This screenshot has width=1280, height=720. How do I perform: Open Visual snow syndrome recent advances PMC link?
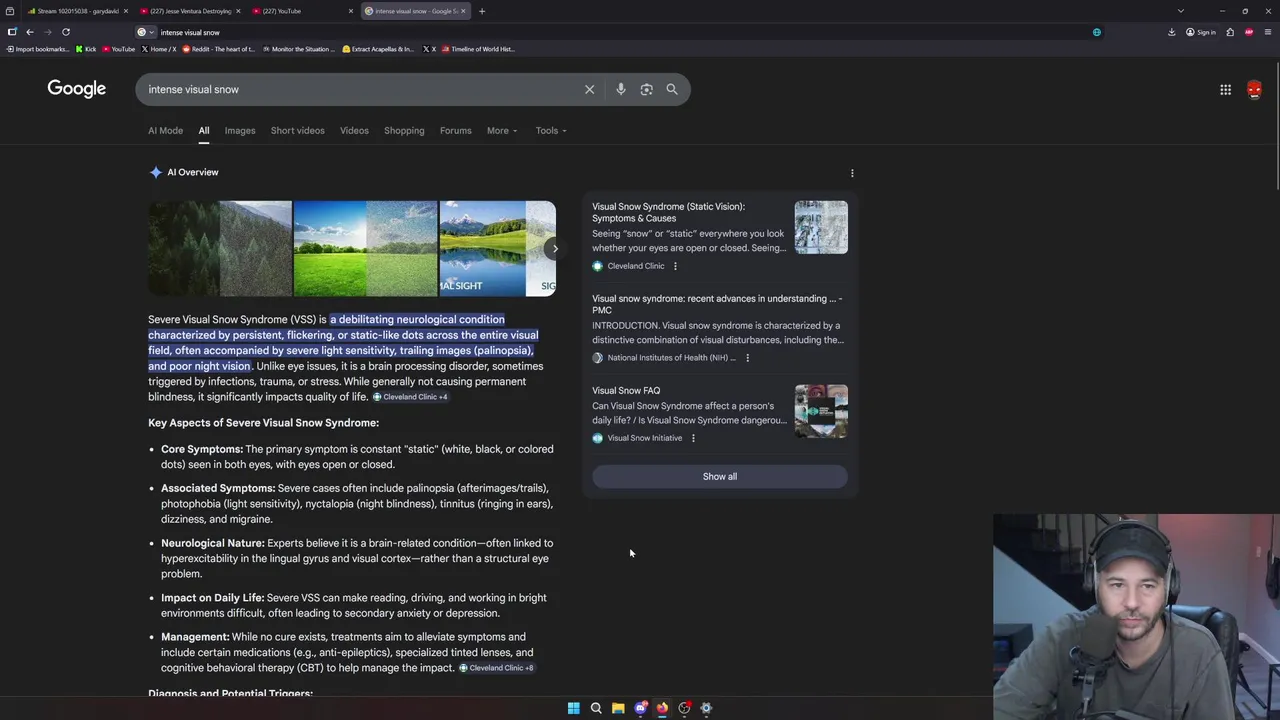717,304
